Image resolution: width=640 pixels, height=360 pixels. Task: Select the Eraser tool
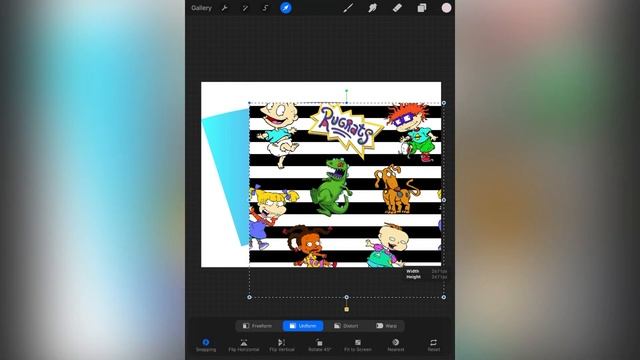point(397,8)
